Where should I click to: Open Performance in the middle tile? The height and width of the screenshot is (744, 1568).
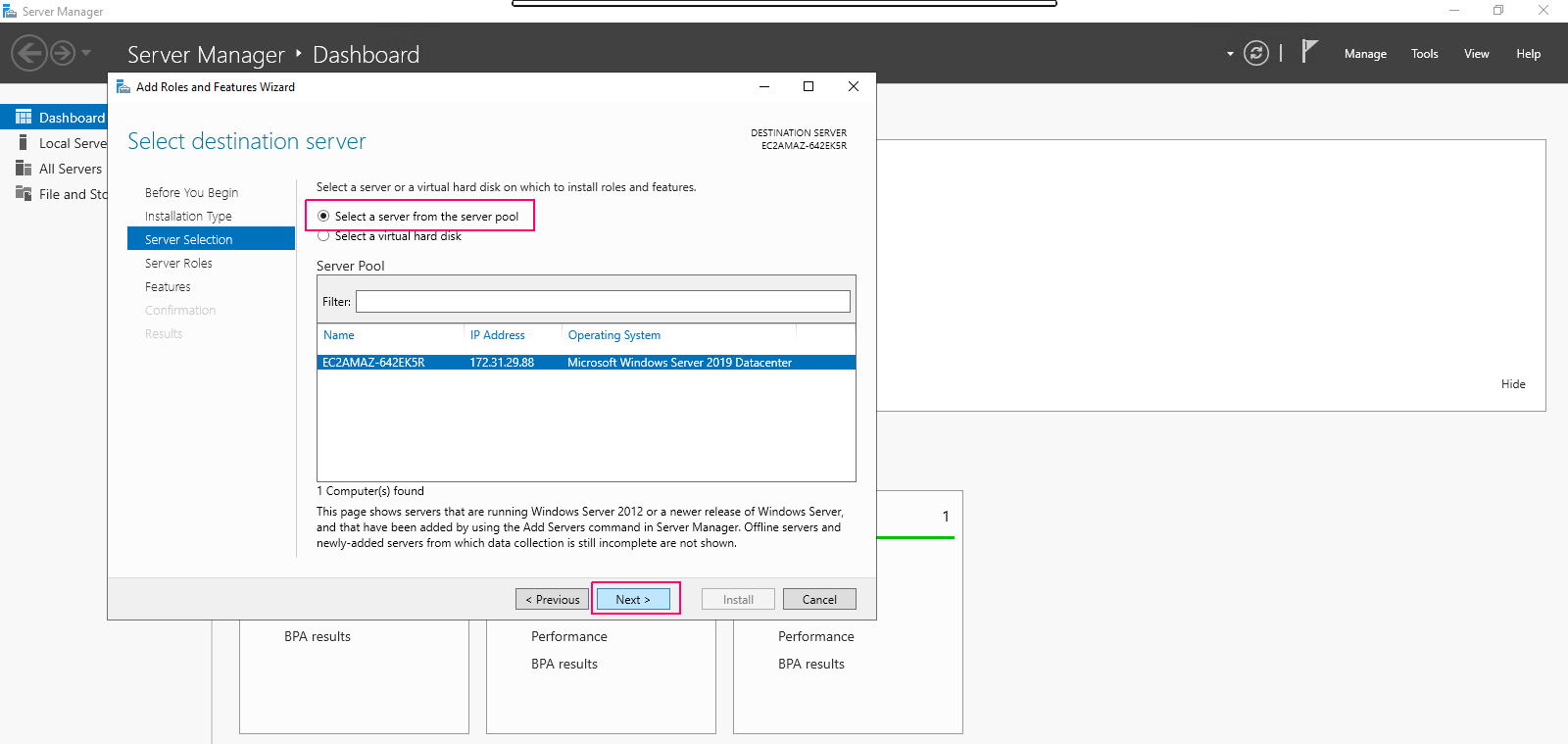pyautogui.click(x=569, y=637)
